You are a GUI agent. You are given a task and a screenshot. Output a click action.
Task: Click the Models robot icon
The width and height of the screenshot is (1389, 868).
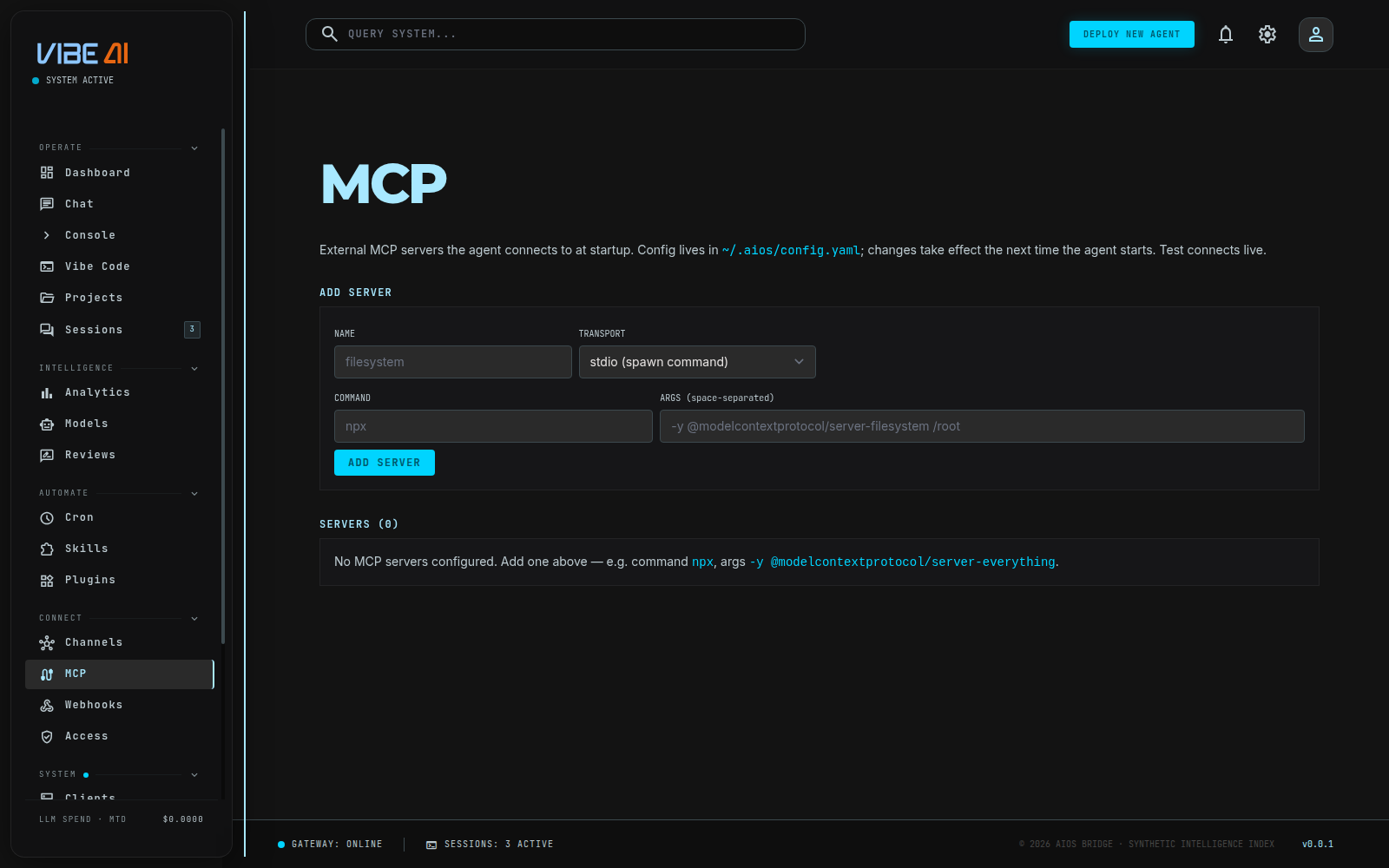(x=47, y=424)
